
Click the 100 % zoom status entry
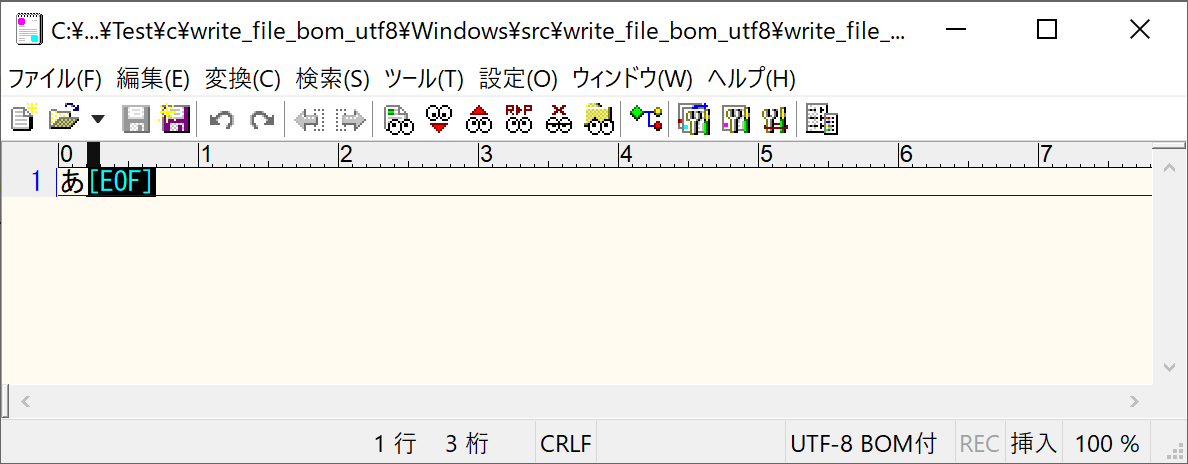[1108, 444]
